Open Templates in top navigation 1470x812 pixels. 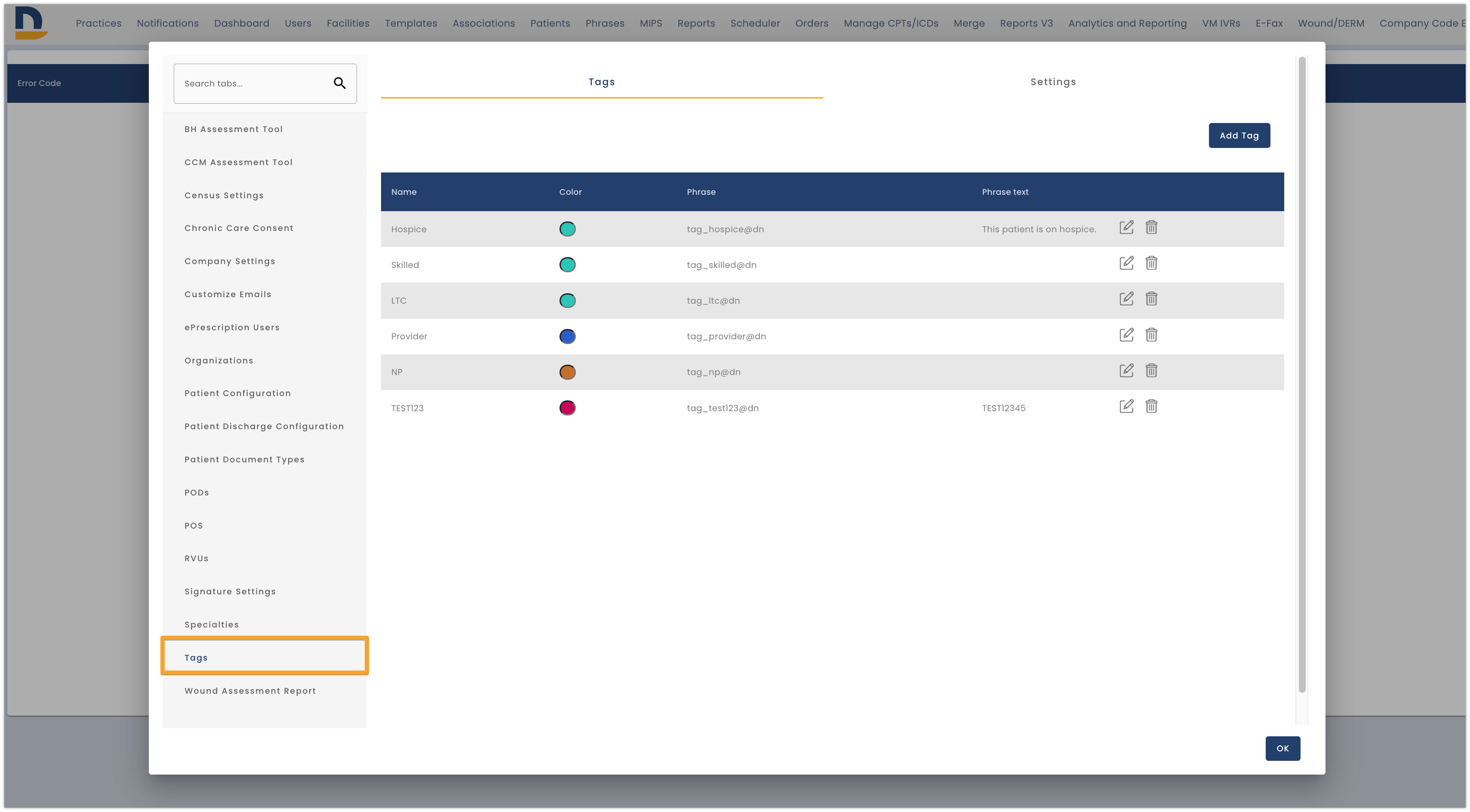[411, 23]
